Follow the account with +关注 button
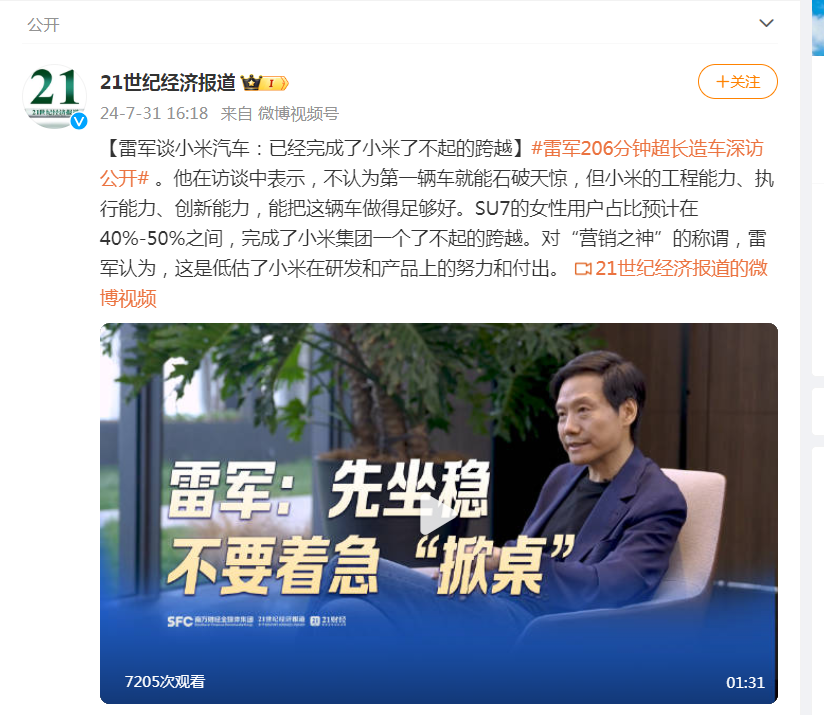The height and width of the screenshot is (715, 824). pos(737,81)
